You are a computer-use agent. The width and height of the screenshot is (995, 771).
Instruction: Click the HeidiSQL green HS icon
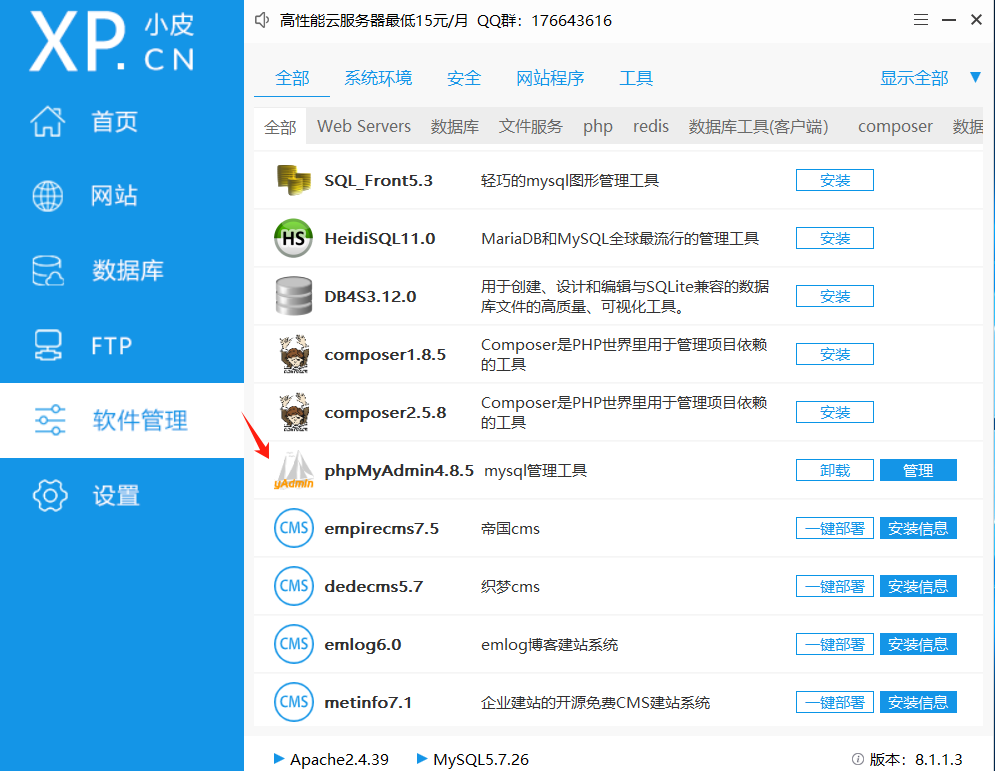(x=293, y=238)
